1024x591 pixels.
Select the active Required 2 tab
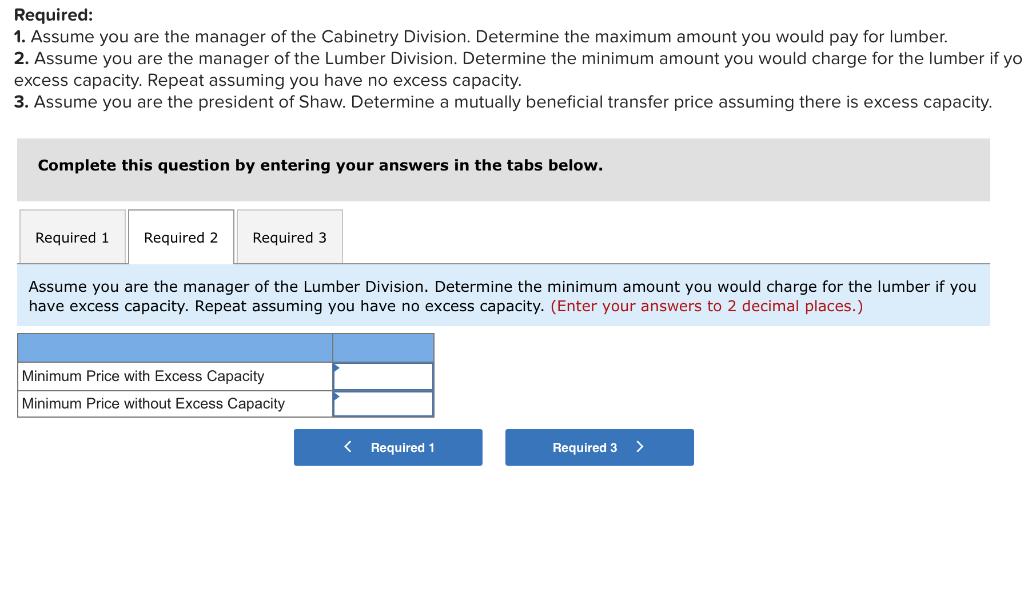pos(180,237)
